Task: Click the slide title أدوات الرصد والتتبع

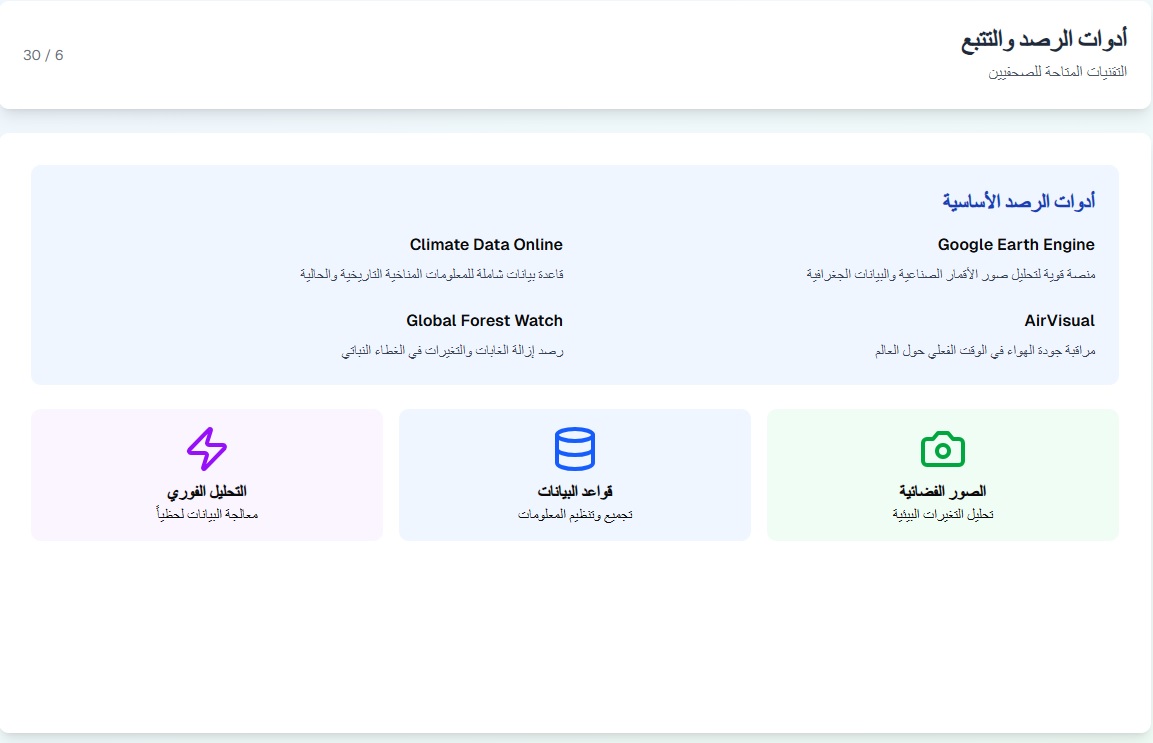Action: 1044,39
